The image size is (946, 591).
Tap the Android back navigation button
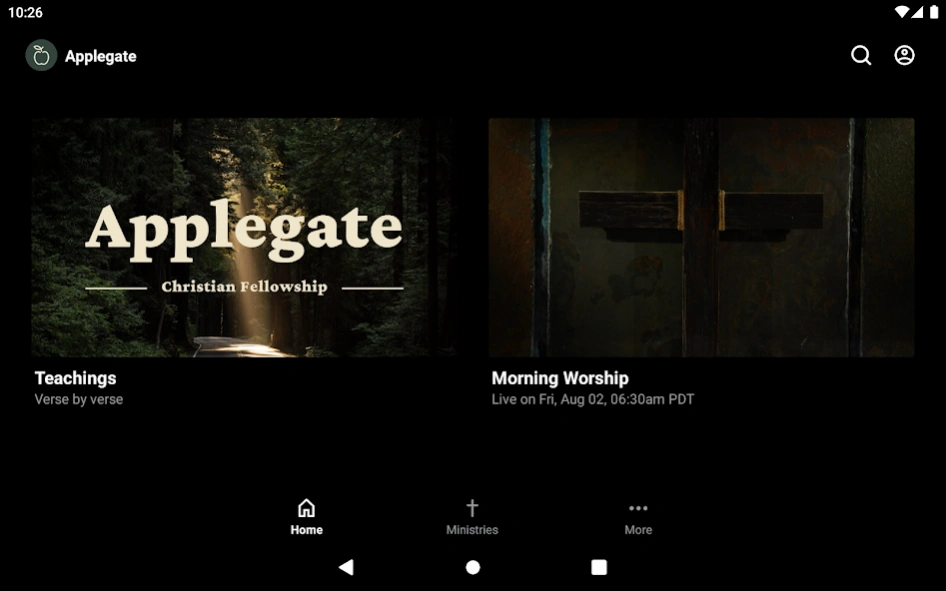pyautogui.click(x=346, y=567)
